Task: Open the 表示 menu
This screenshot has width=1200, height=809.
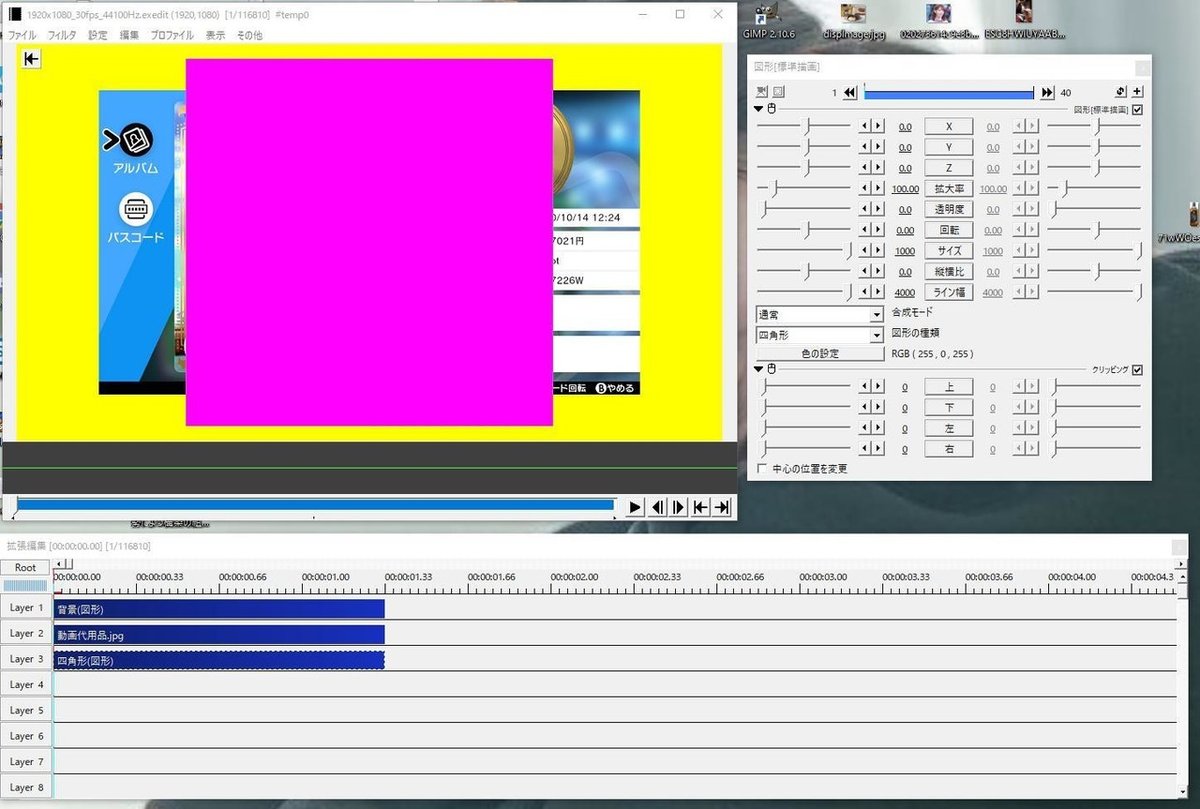Action: 215,35
